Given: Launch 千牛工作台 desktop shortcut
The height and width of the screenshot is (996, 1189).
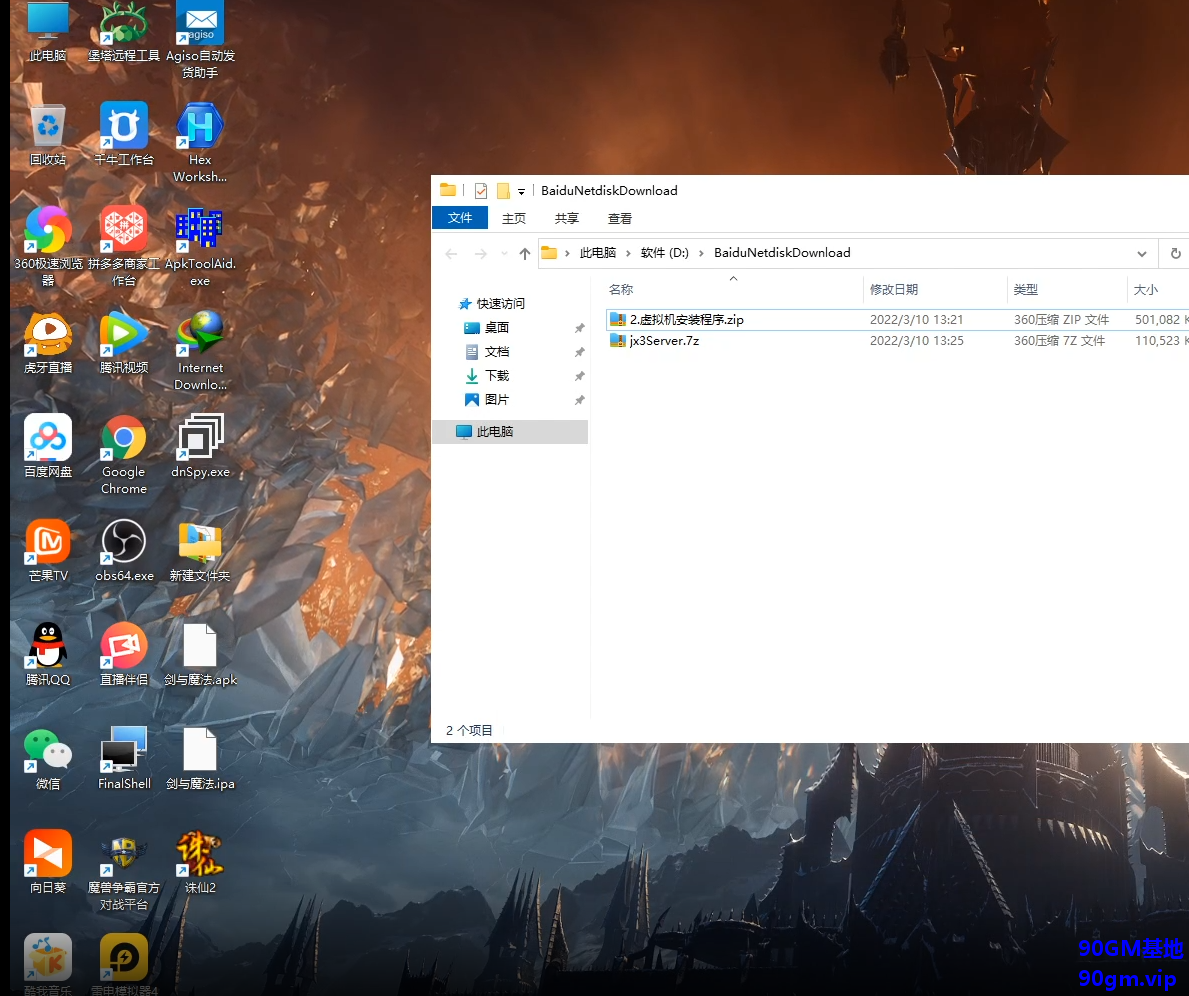Looking at the screenshot, I should click(x=124, y=135).
